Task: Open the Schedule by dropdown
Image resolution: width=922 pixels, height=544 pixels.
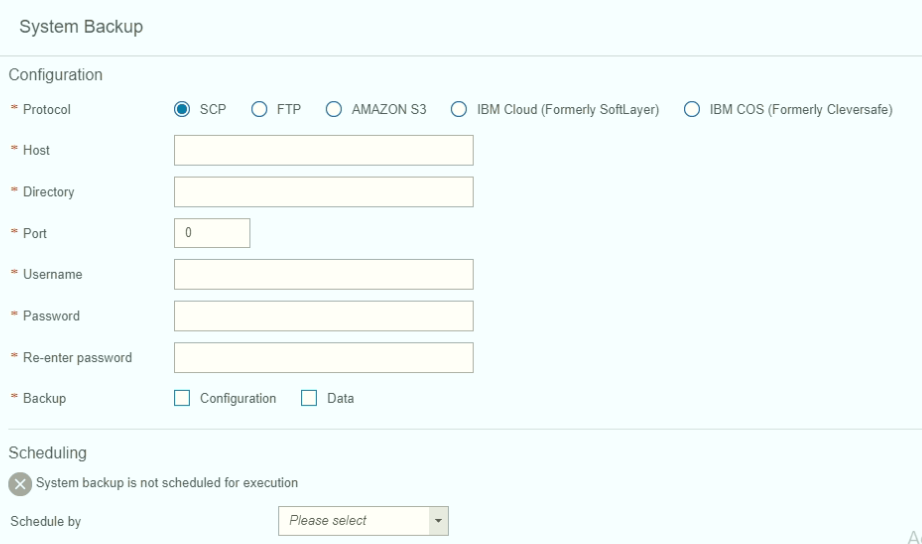Action: coord(363,521)
